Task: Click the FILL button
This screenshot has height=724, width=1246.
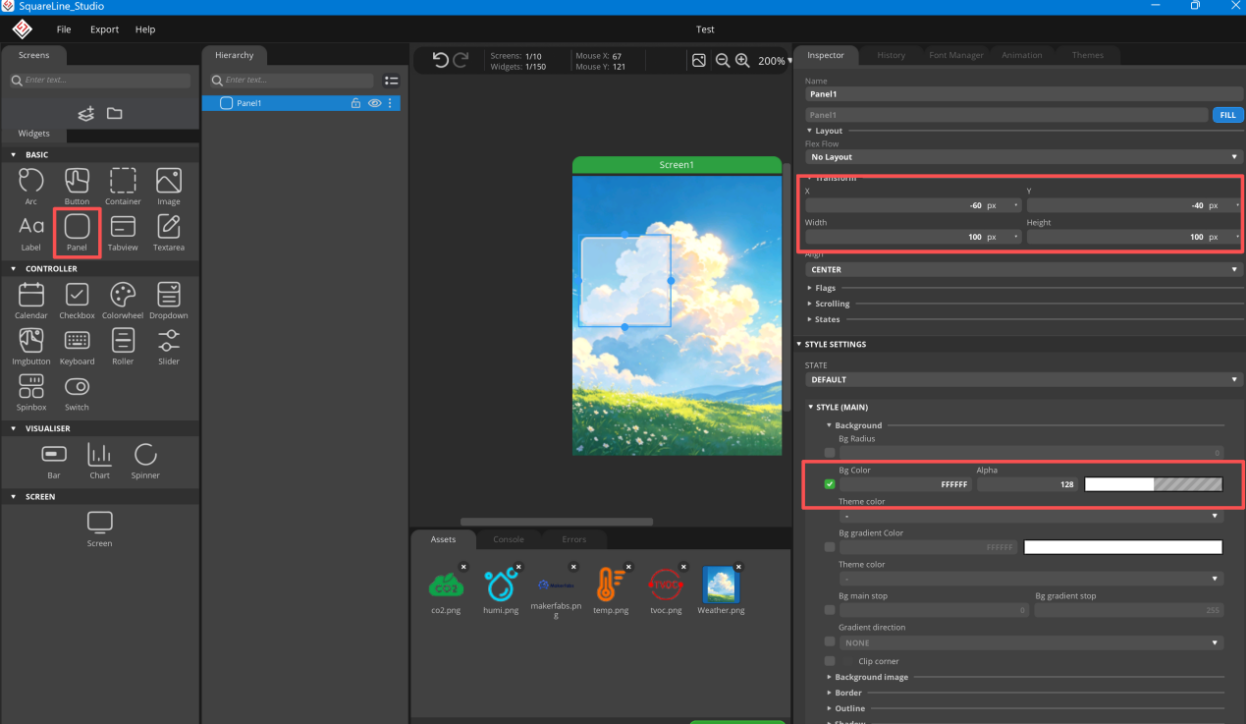Action: [x=1227, y=115]
